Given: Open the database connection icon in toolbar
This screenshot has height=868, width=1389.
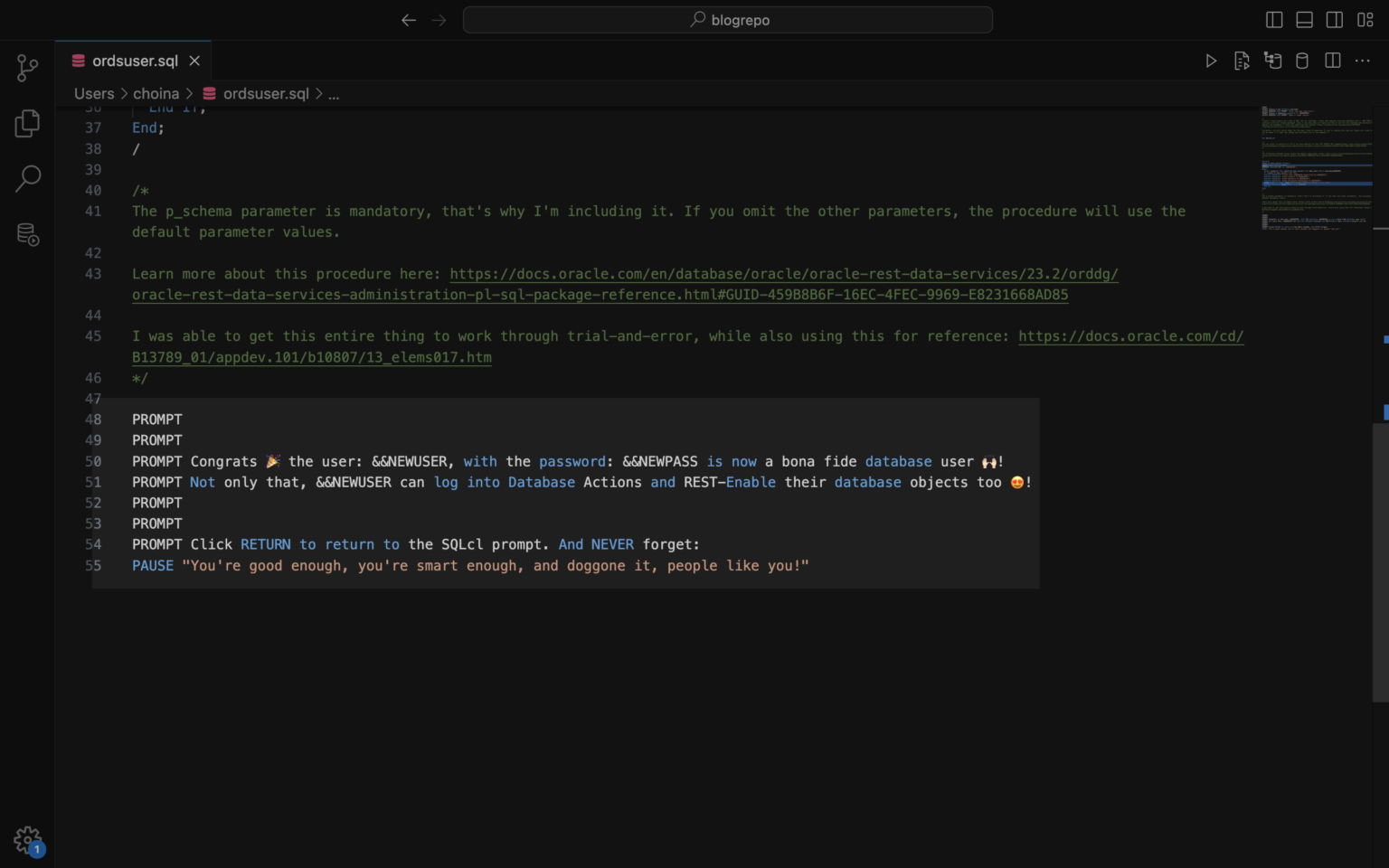Looking at the screenshot, I should click(1273, 61).
